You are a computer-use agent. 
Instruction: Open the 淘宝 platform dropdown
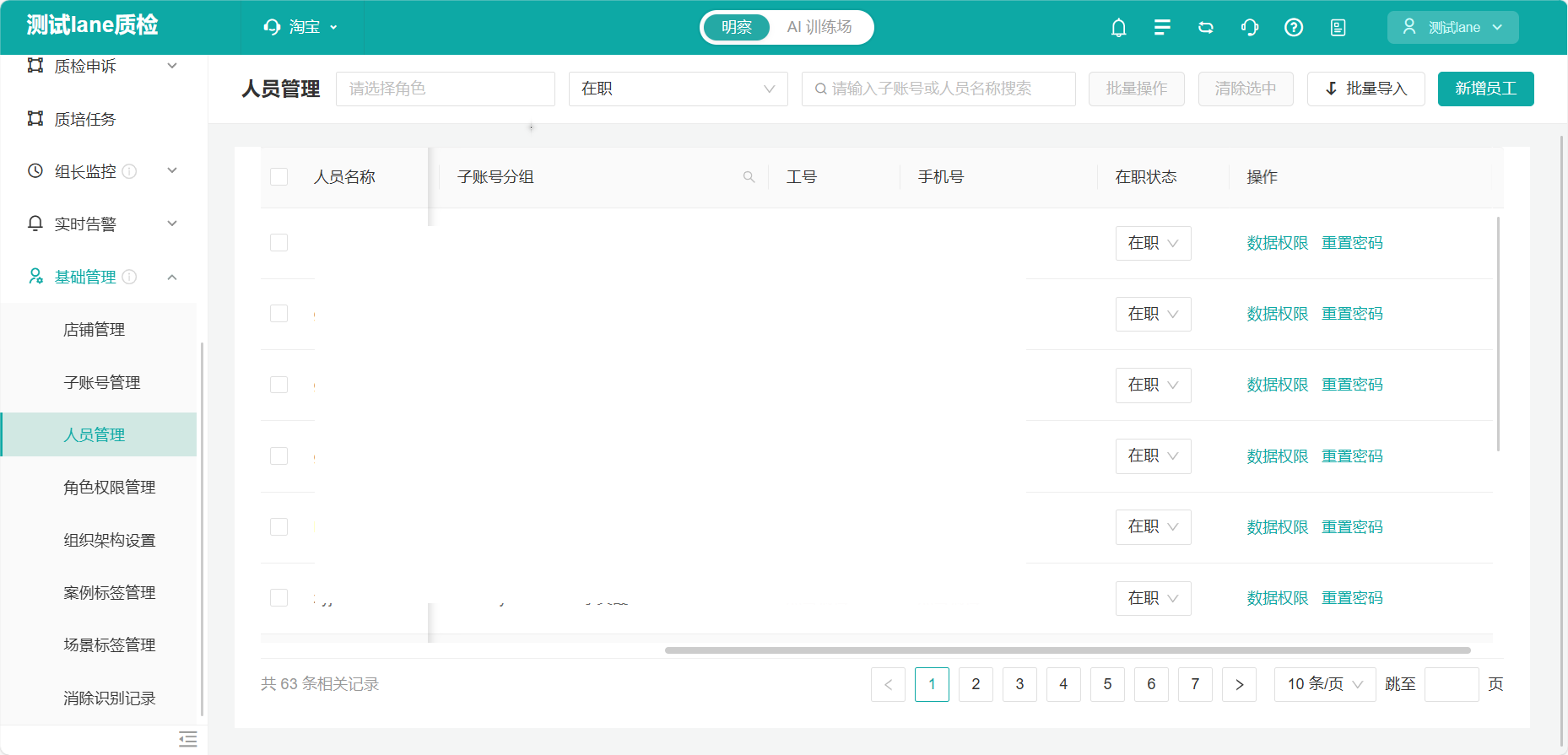[301, 27]
